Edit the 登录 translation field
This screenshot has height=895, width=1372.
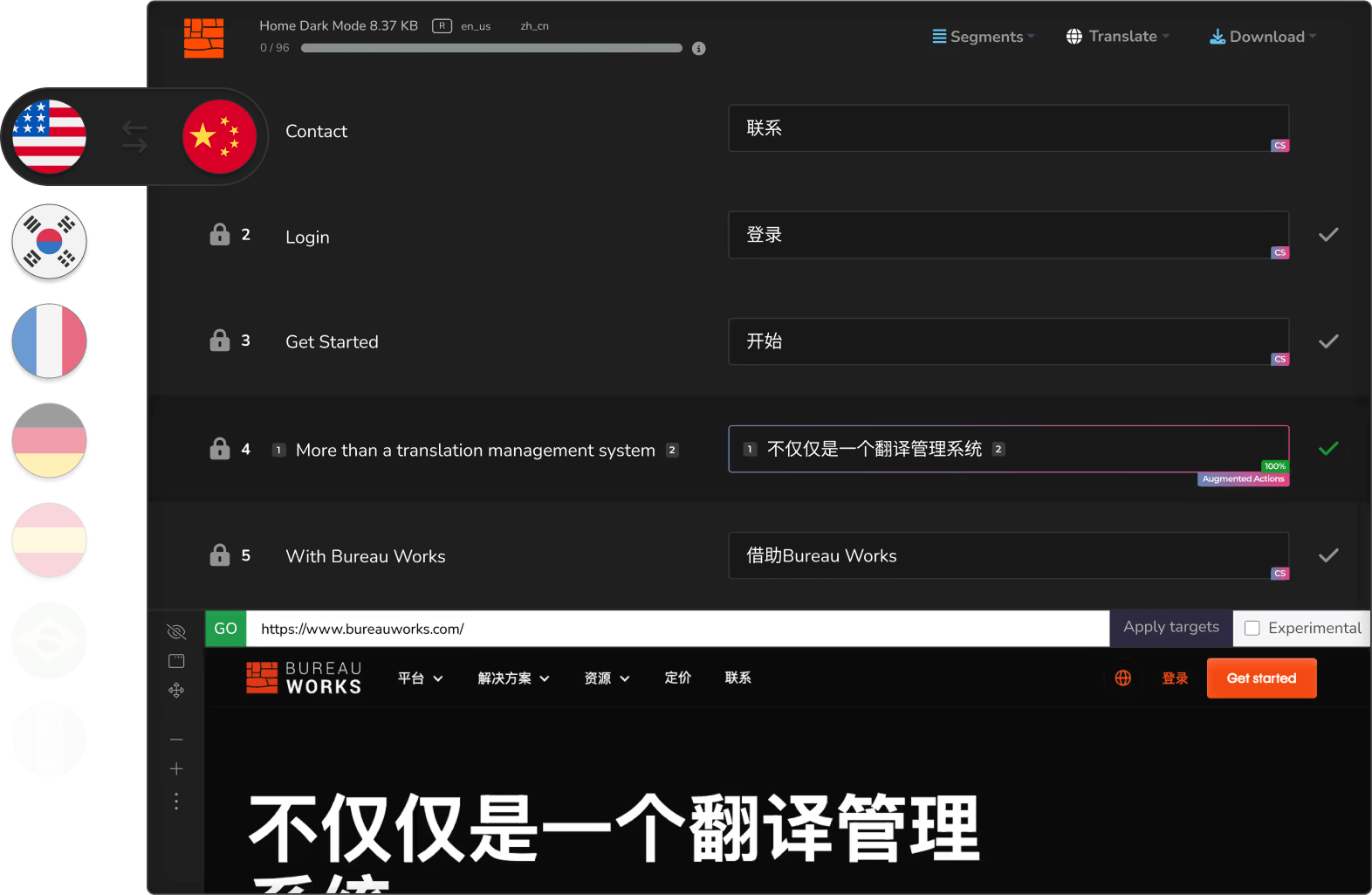click(x=1009, y=235)
